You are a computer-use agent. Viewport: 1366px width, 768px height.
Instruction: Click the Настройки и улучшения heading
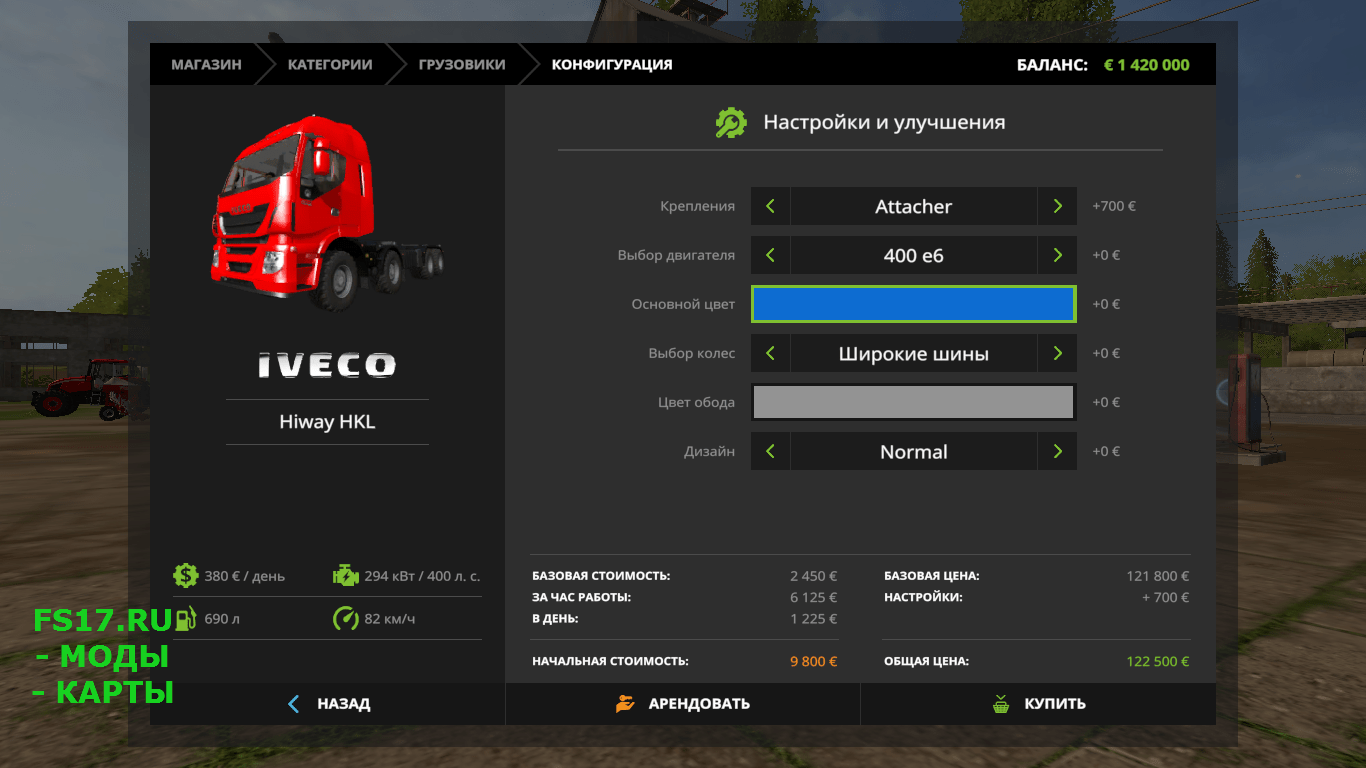click(x=884, y=122)
